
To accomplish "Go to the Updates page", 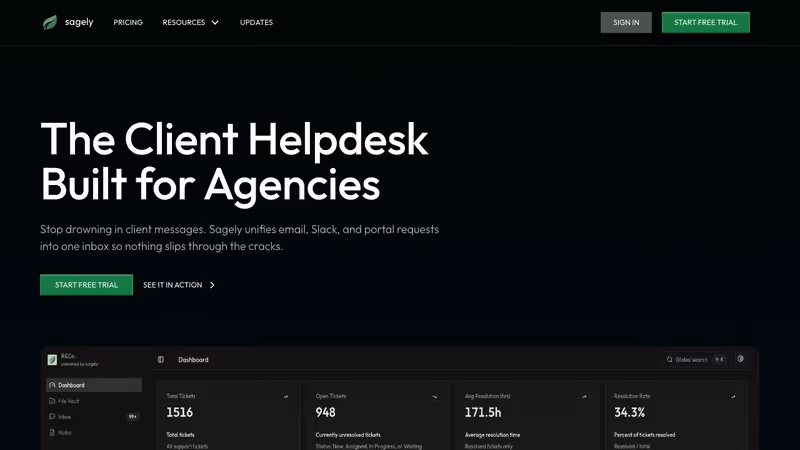I will [x=256, y=22].
